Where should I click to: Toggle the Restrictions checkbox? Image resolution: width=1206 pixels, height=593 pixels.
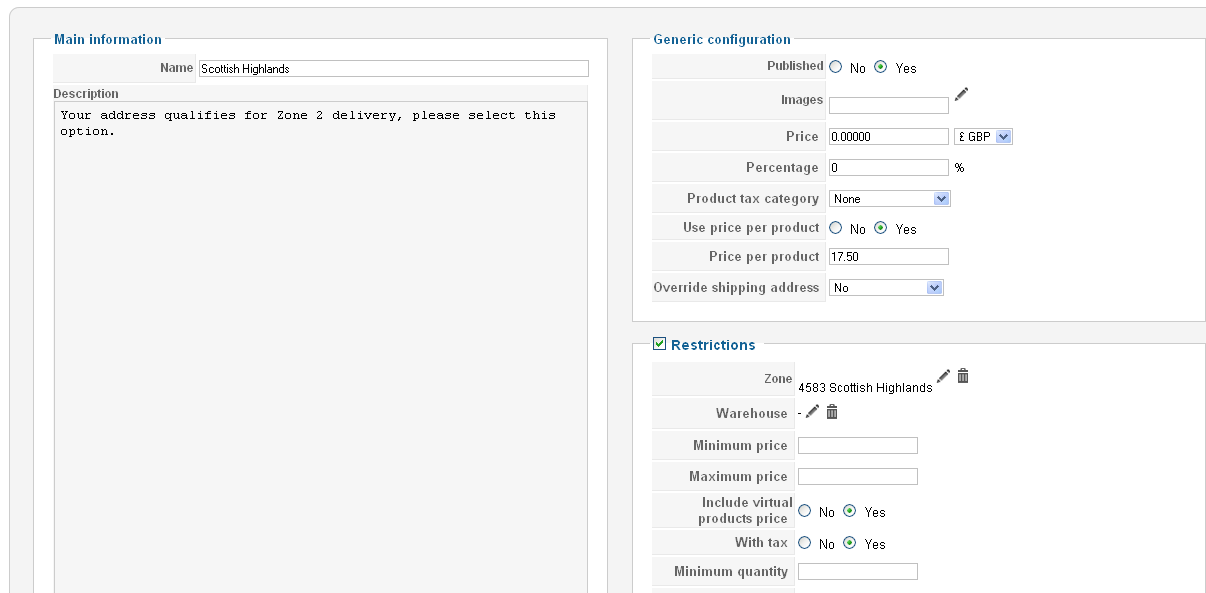point(659,344)
